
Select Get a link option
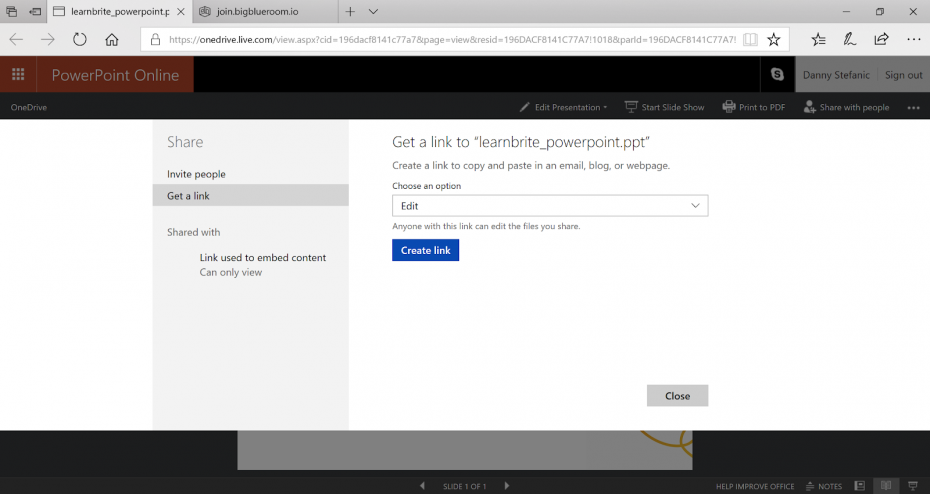[251, 196]
